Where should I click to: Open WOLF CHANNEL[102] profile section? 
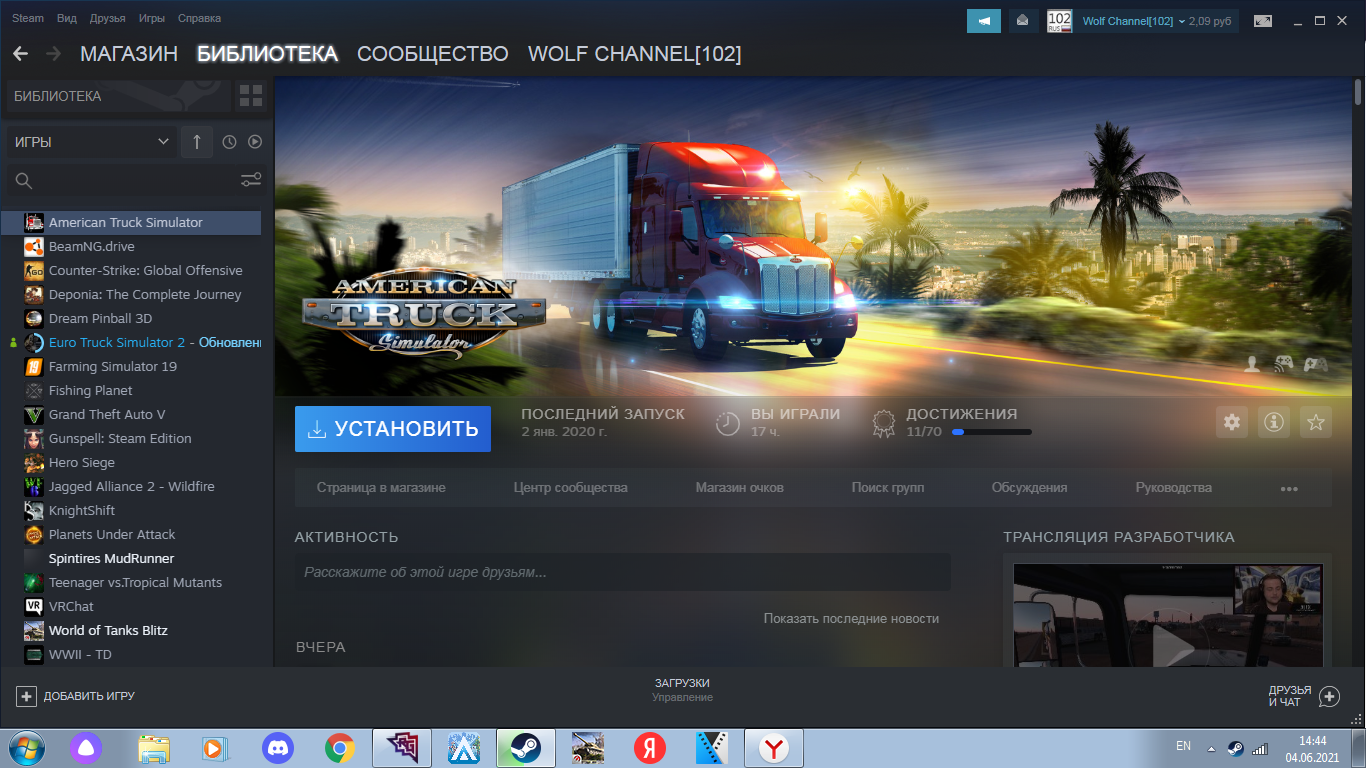(x=635, y=54)
